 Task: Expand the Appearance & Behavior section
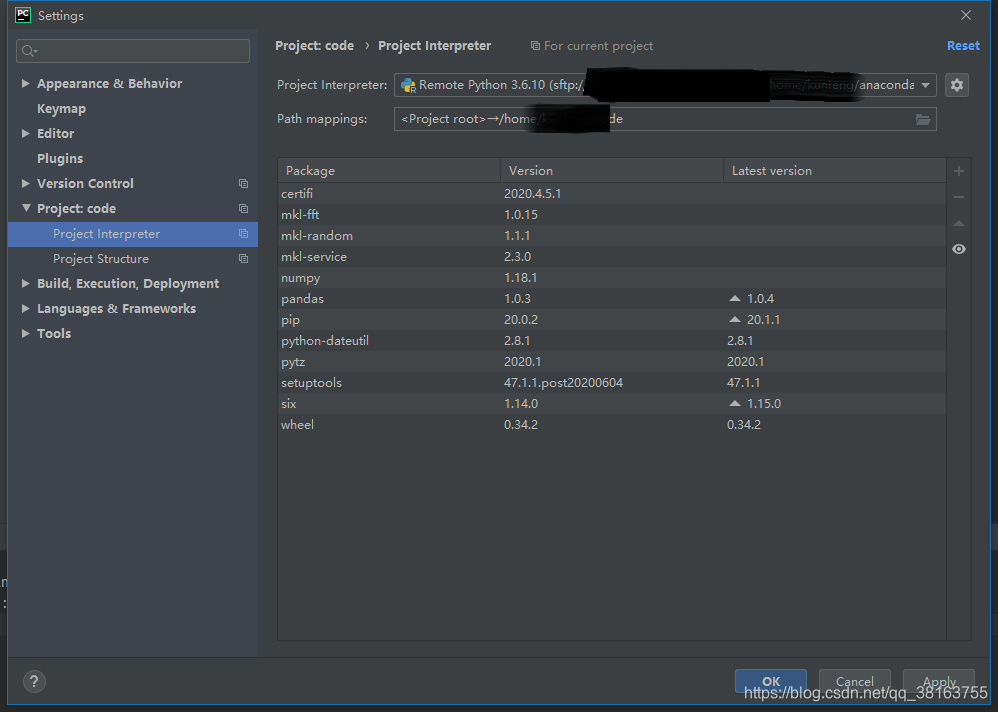25,83
